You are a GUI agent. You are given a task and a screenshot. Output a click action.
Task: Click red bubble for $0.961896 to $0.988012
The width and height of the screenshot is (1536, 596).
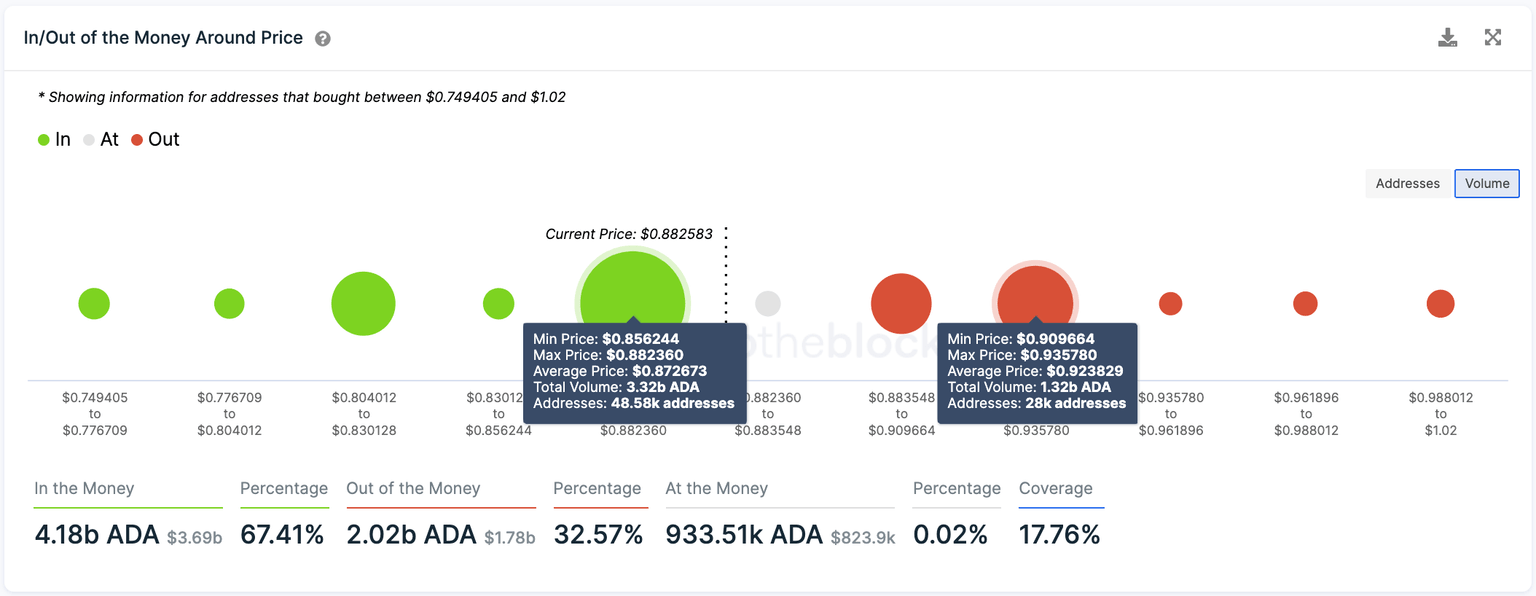click(x=1305, y=303)
